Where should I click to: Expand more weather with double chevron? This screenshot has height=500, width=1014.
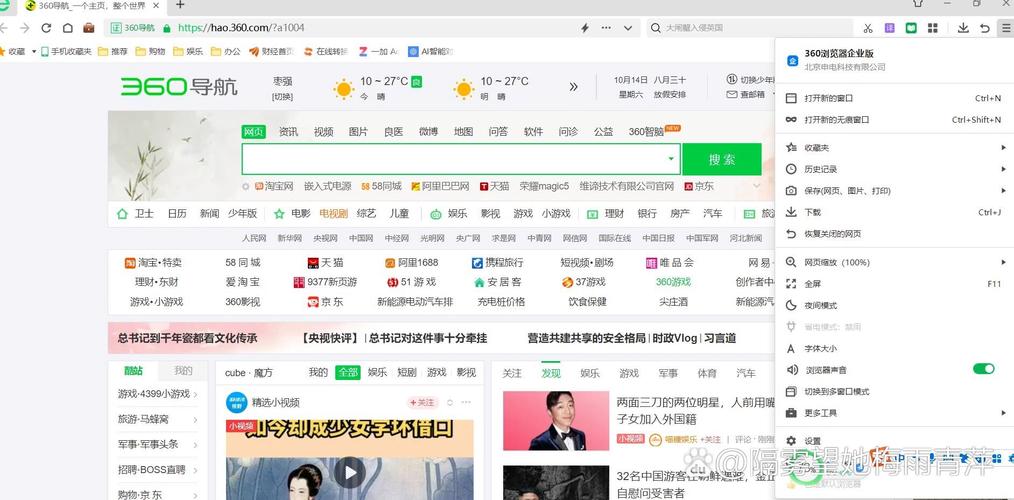pyautogui.click(x=573, y=87)
